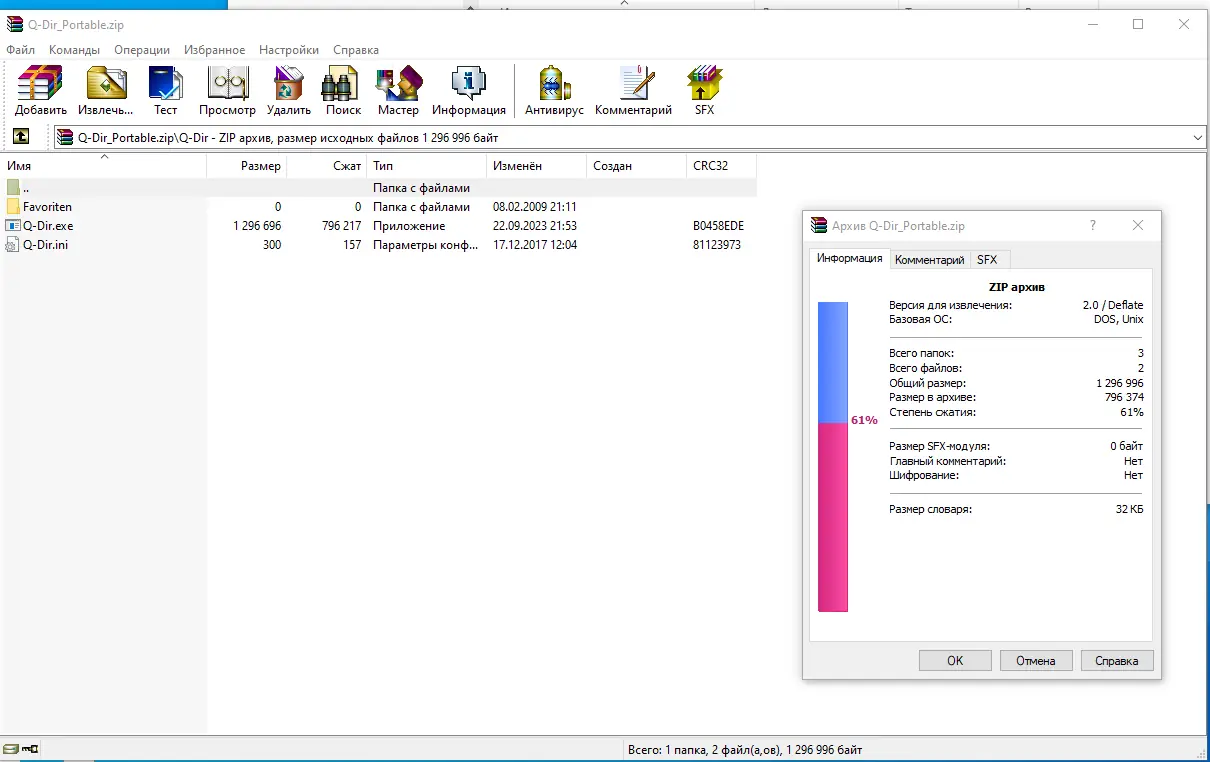Image resolution: width=1210 pixels, height=762 pixels.
Task: Go up one folder level arrow
Action: coord(21,137)
